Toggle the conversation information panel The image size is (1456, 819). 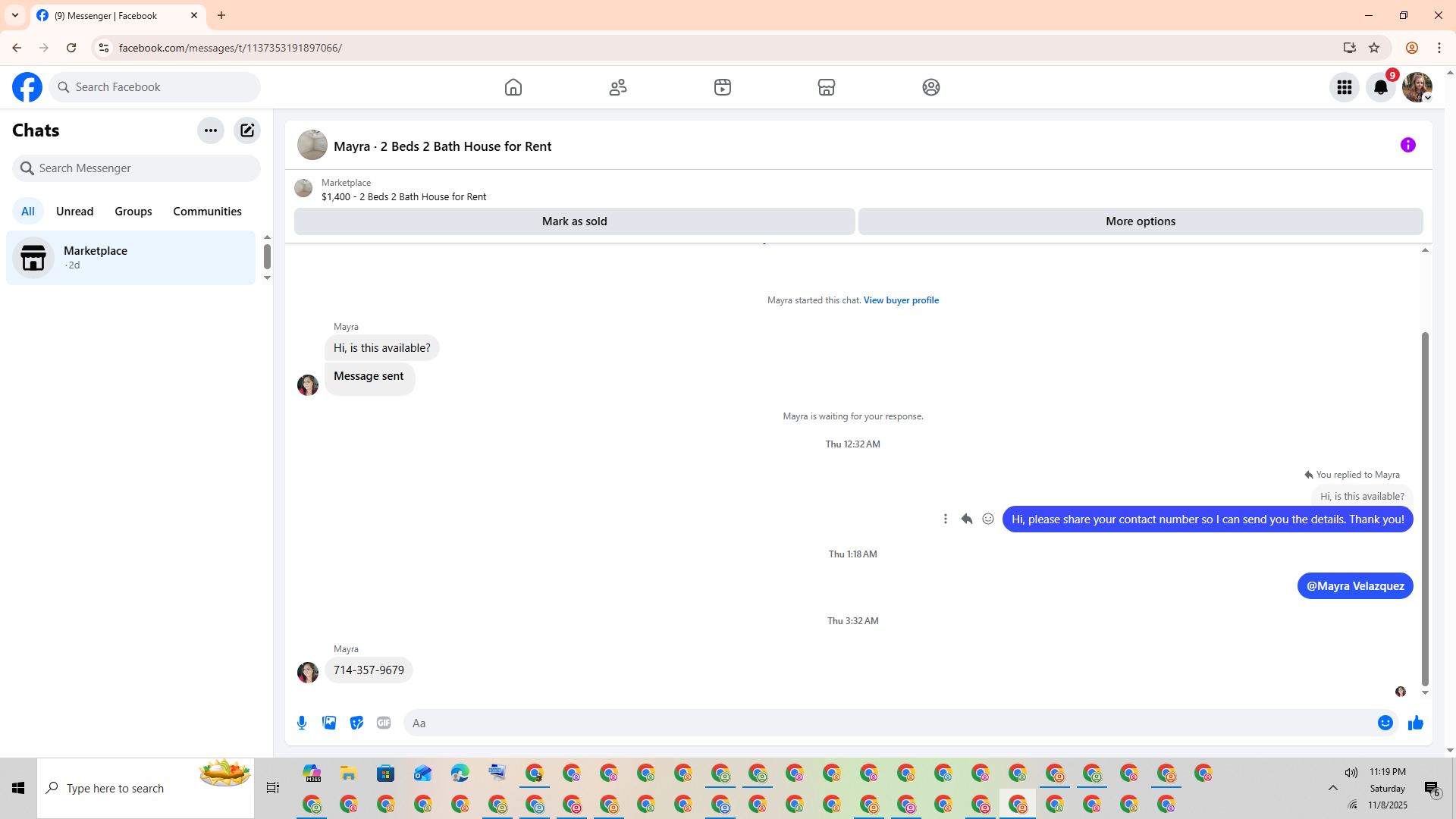point(1407,145)
